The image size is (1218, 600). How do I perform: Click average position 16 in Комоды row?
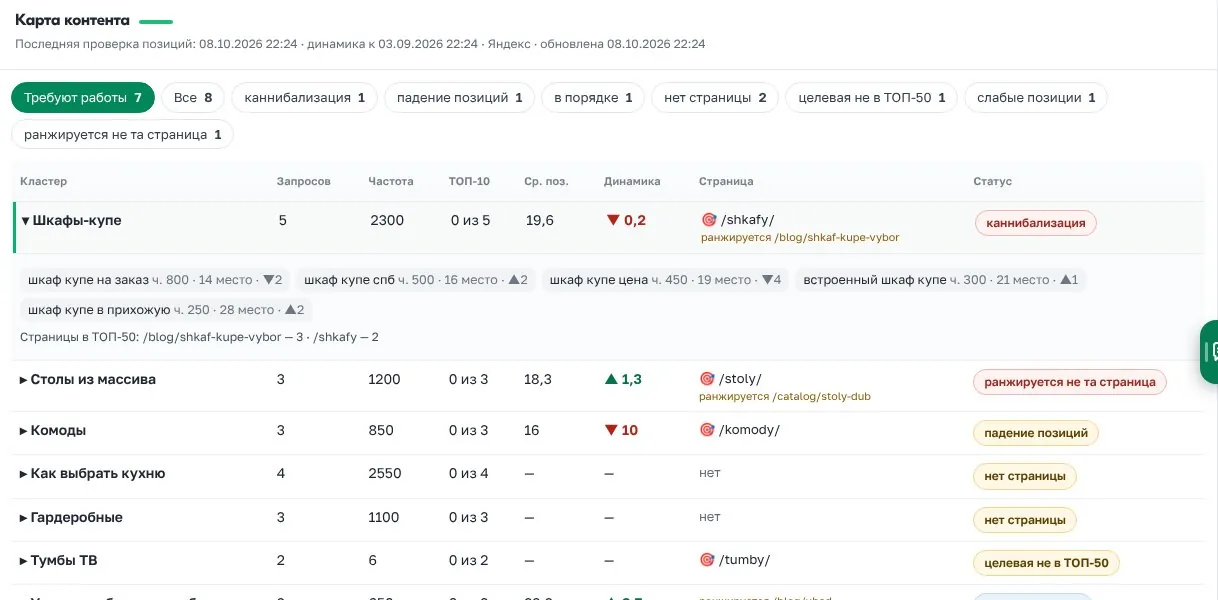(x=532, y=430)
